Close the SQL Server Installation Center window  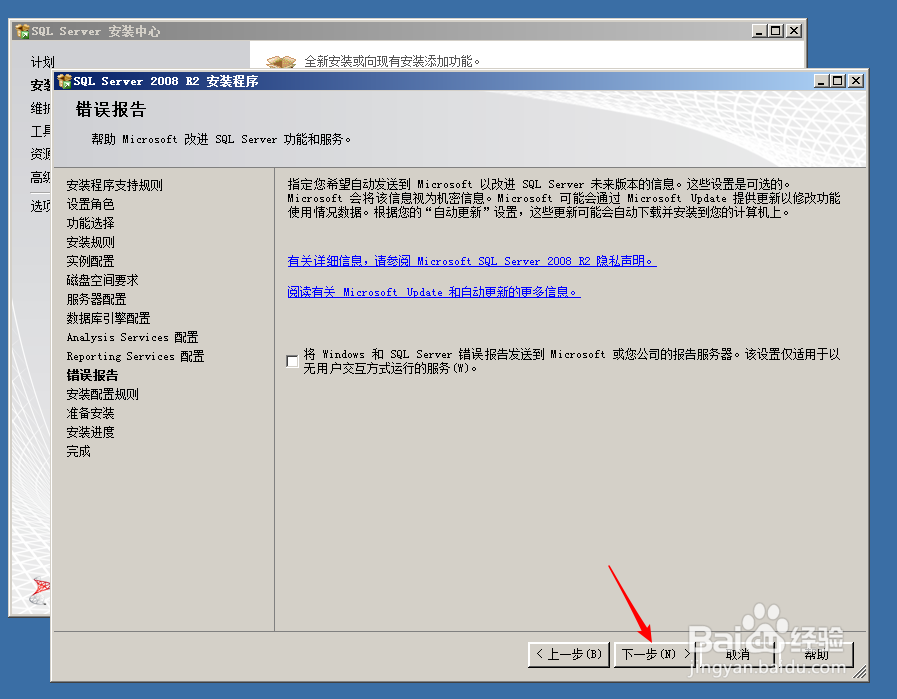point(793,31)
